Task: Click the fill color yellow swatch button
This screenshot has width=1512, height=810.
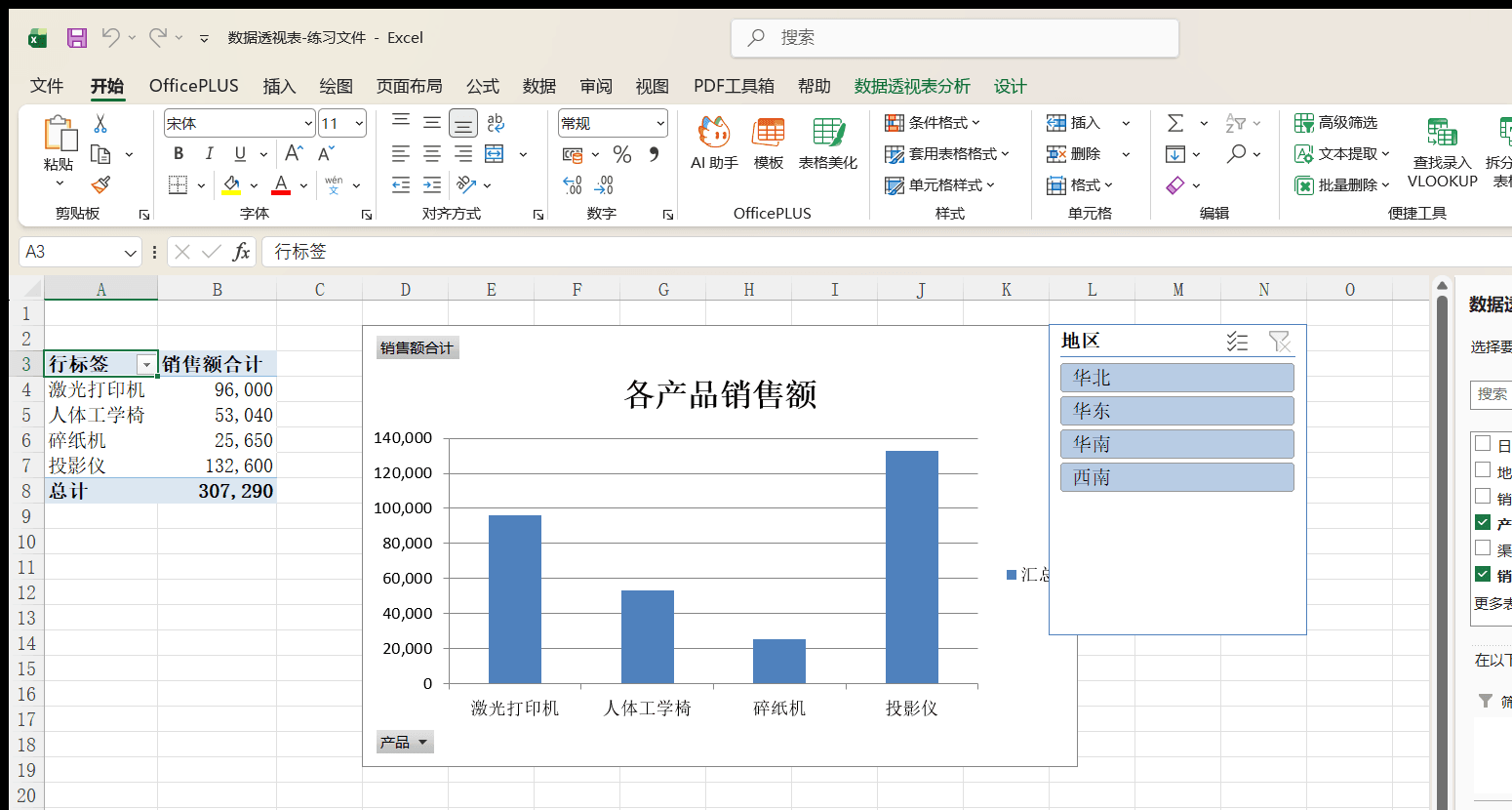Action: (x=232, y=184)
